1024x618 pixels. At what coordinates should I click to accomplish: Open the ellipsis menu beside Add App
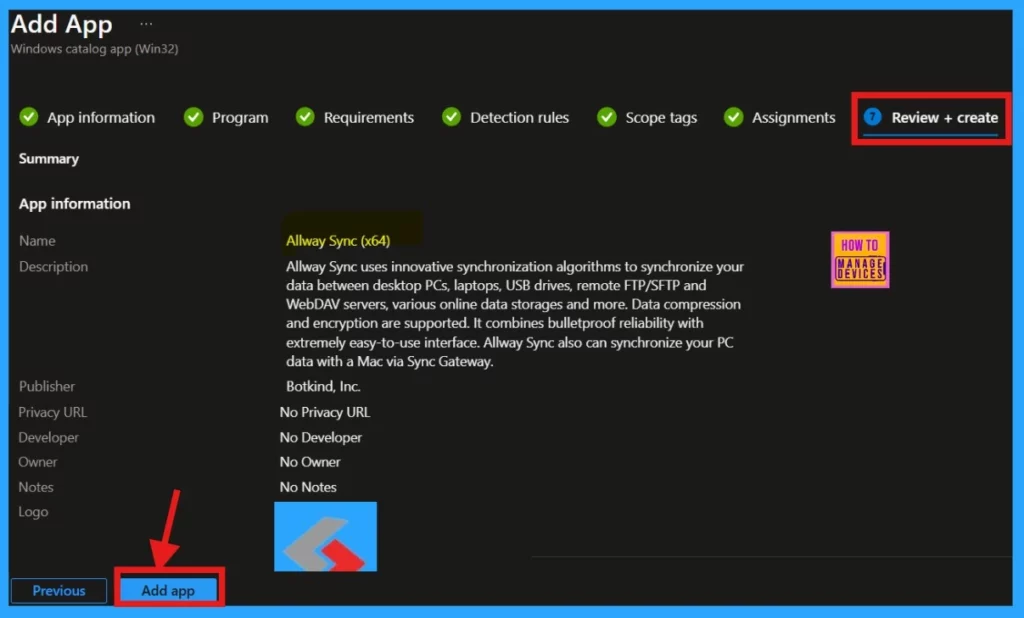[x=146, y=24]
